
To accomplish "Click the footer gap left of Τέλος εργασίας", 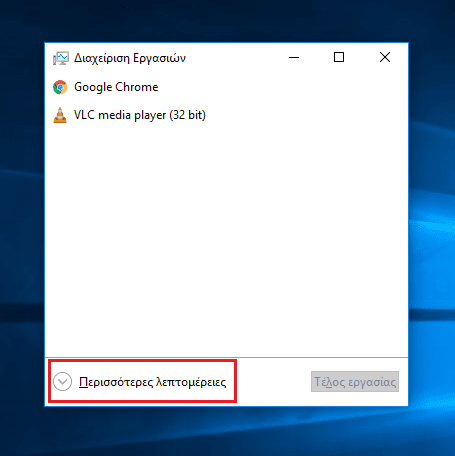I will 274,382.
